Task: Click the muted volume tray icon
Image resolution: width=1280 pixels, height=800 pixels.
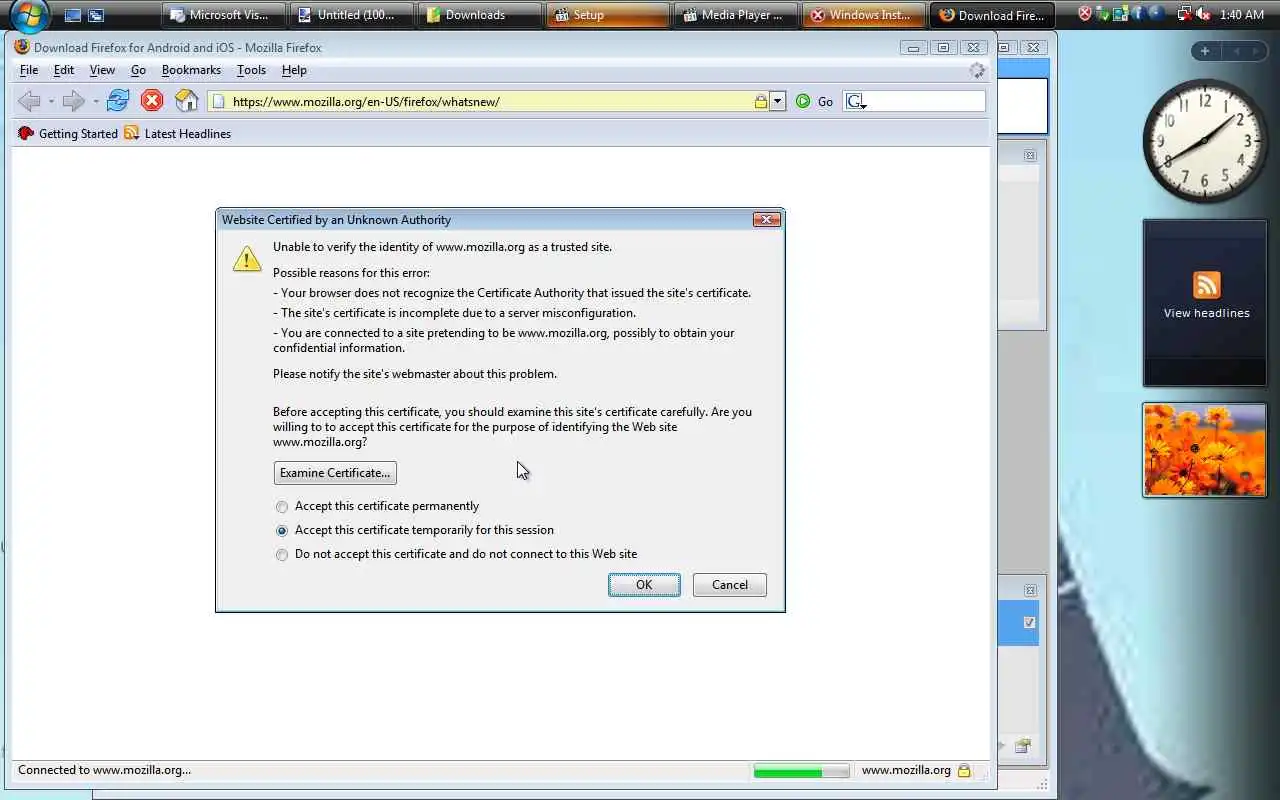Action: 1203,14
